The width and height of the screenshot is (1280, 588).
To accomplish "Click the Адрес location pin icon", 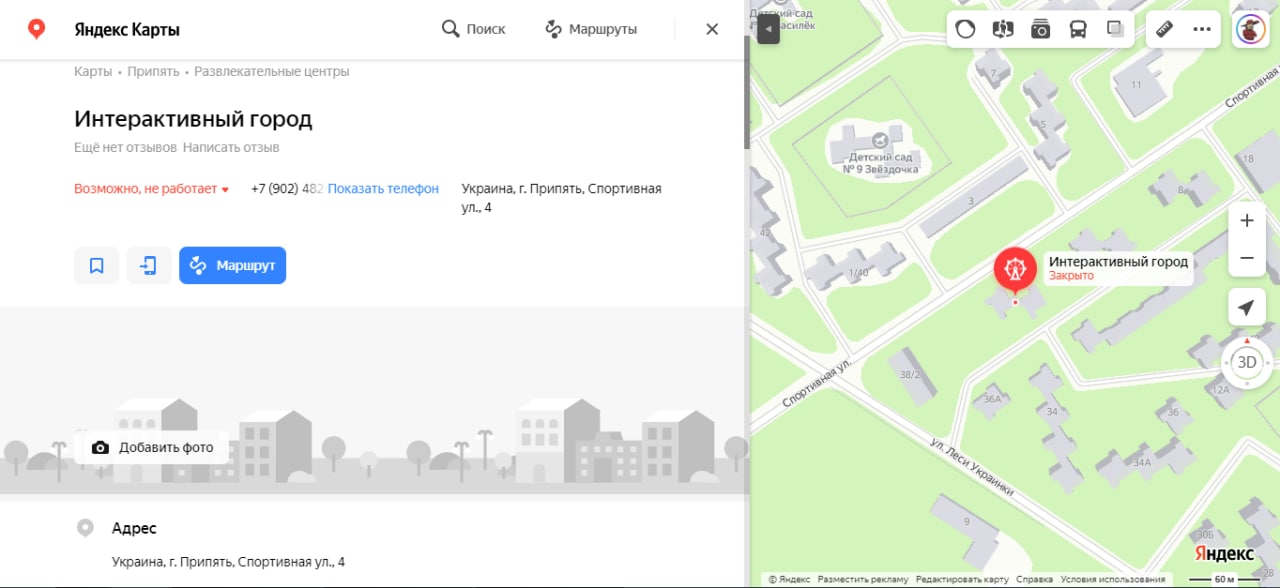I will (86, 528).
